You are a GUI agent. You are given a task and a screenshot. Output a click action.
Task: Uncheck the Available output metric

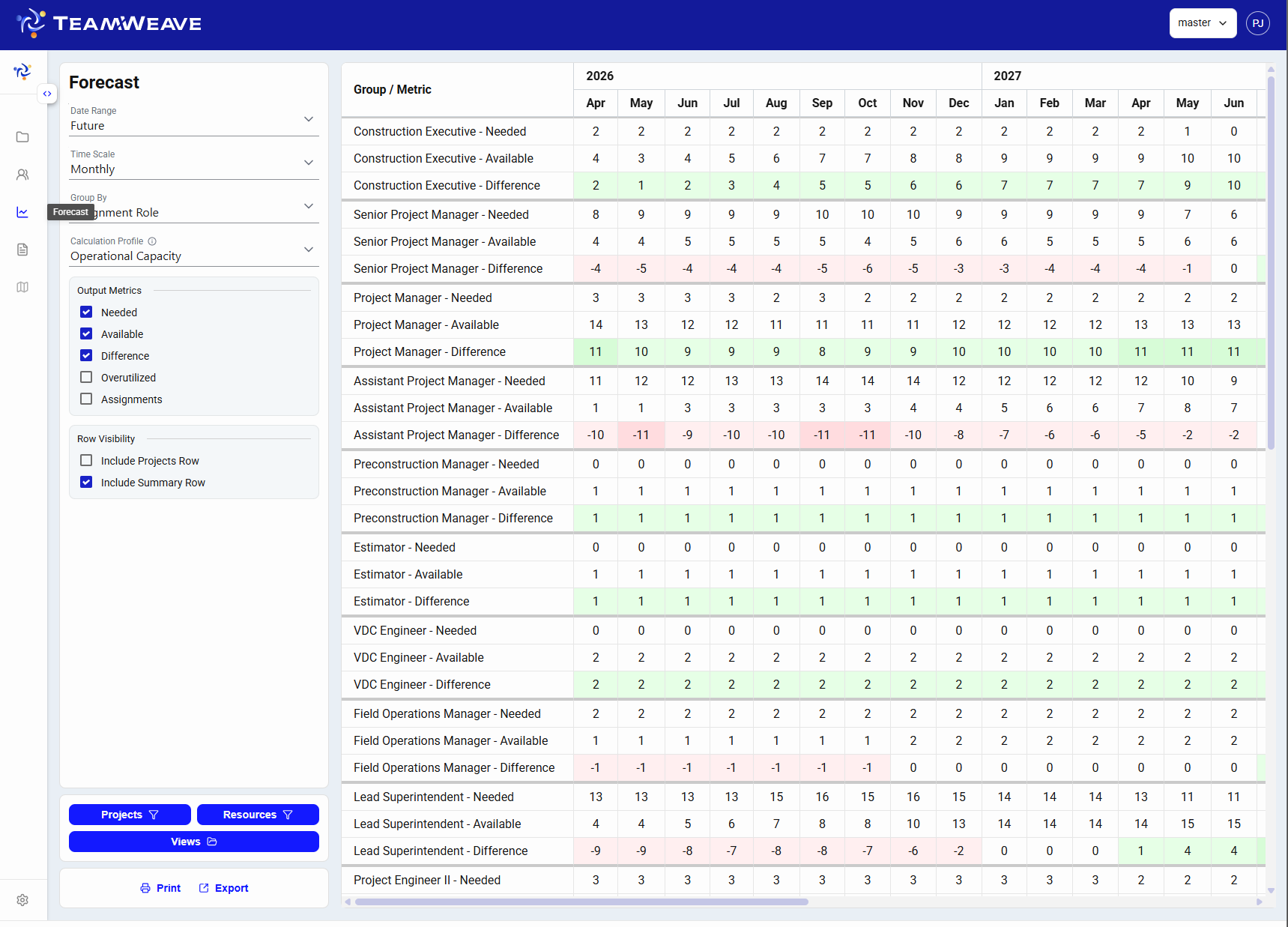[86, 333]
